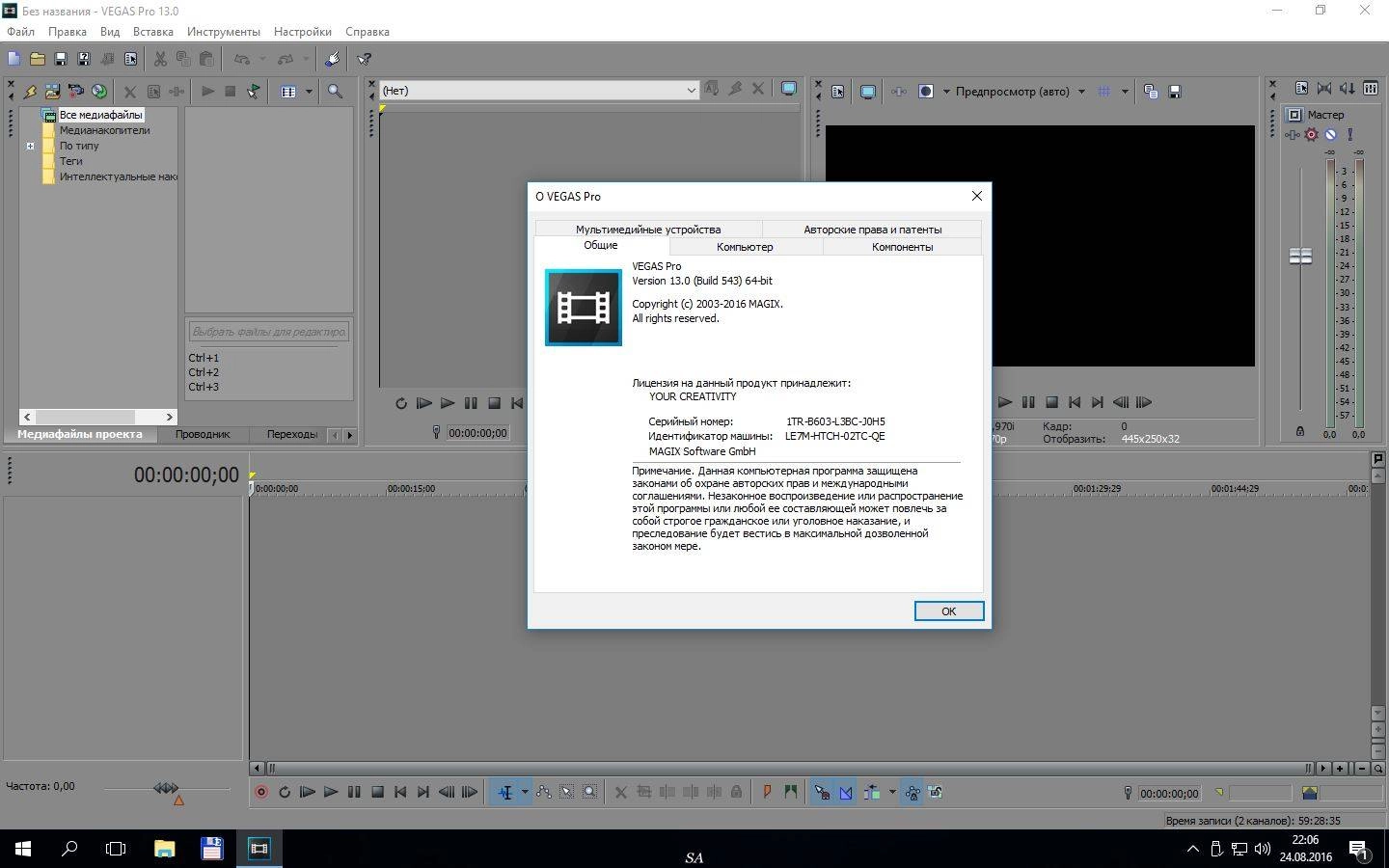Screen dimensions: 1389x868
Task: Save the project with the floppy icon
Action: 61,59
